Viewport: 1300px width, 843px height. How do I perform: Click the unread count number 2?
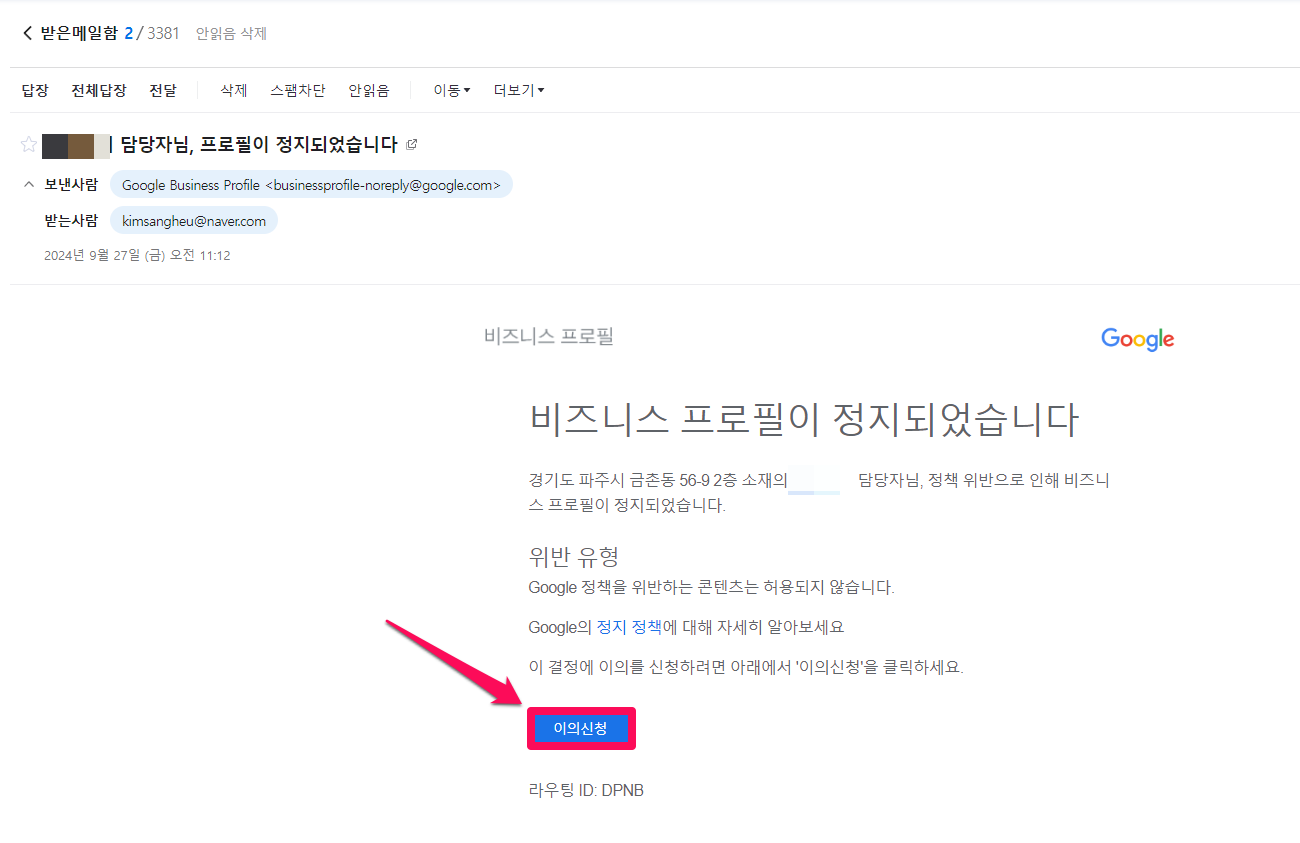tap(129, 34)
